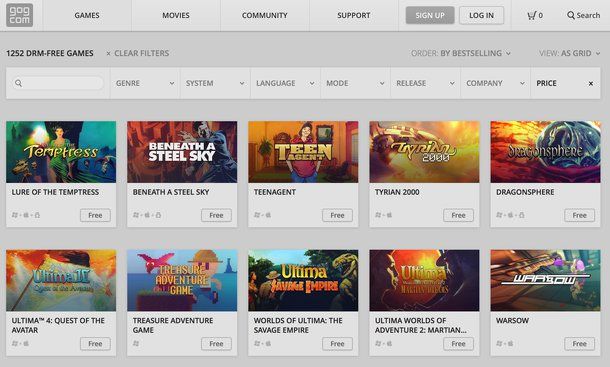Open the Price filter
This screenshot has width=610, height=367.
pos(546,83)
